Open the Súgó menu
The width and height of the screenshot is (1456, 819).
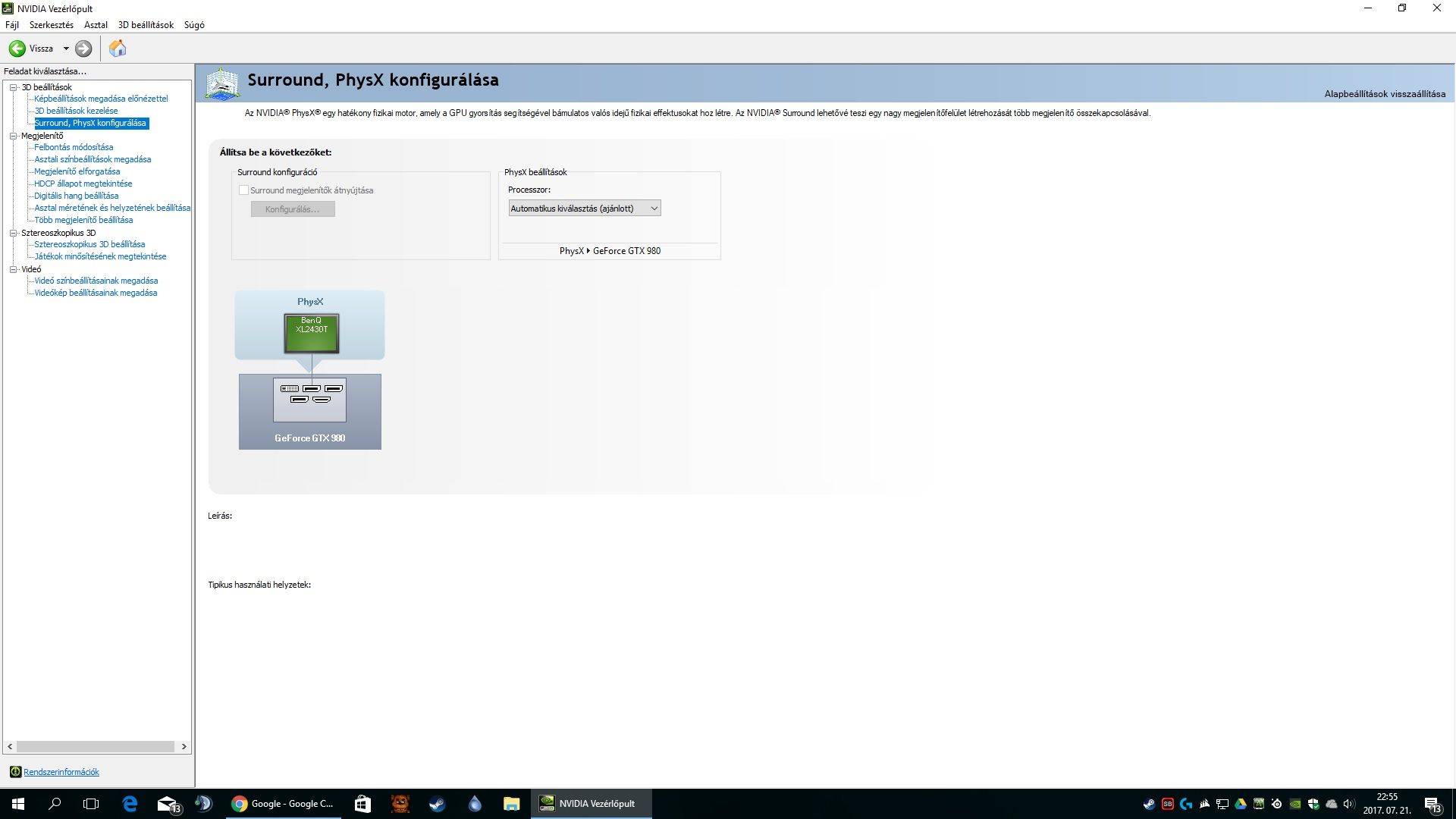(194, 25)
